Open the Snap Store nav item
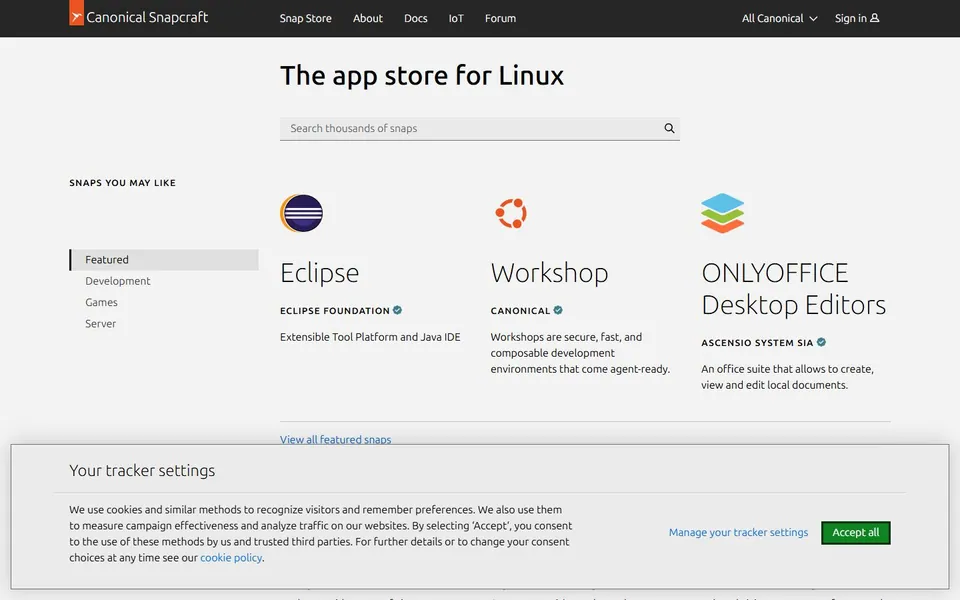This screenshot has height=600, width=960. click(306, 18)
